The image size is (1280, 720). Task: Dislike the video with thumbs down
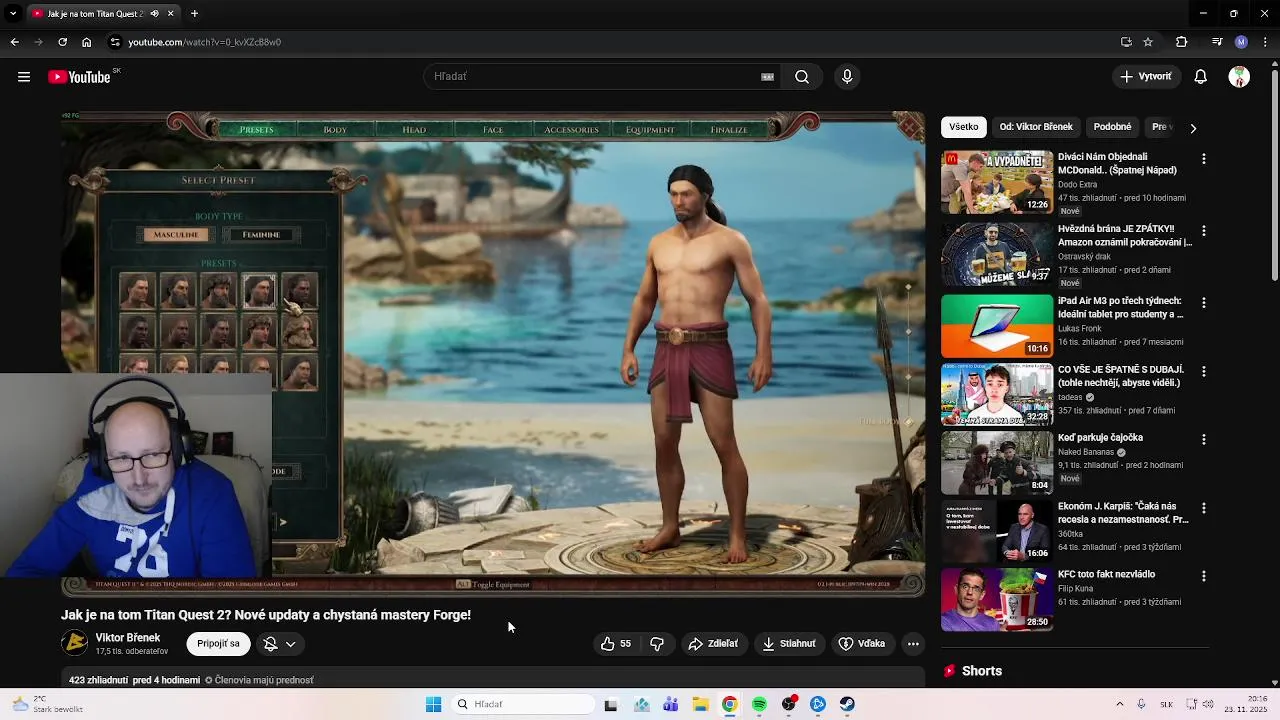coord(657,644)
